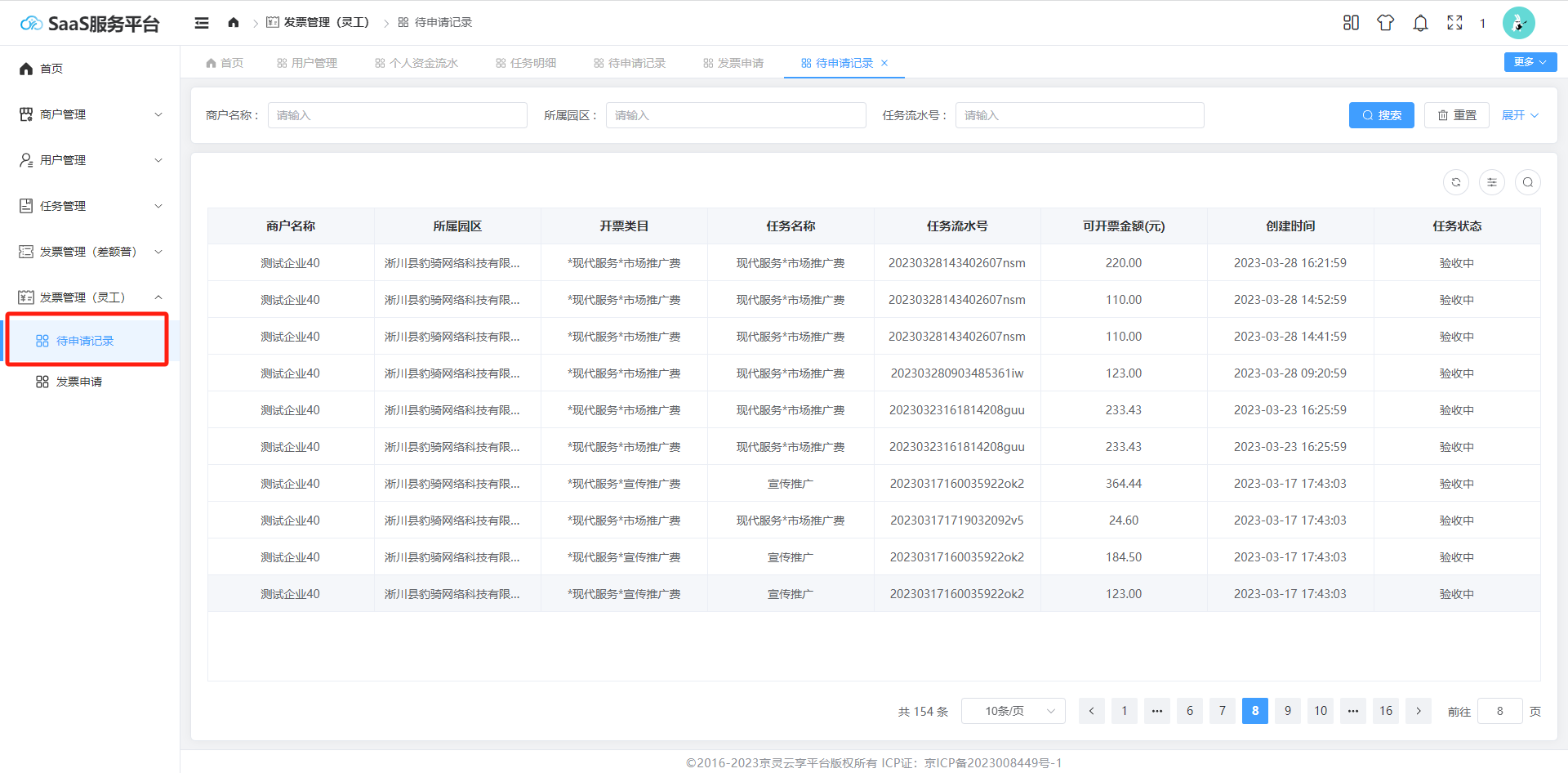Click the right pagination ellipsis
Viewport: 1568px width, 773px height.
1353,711
